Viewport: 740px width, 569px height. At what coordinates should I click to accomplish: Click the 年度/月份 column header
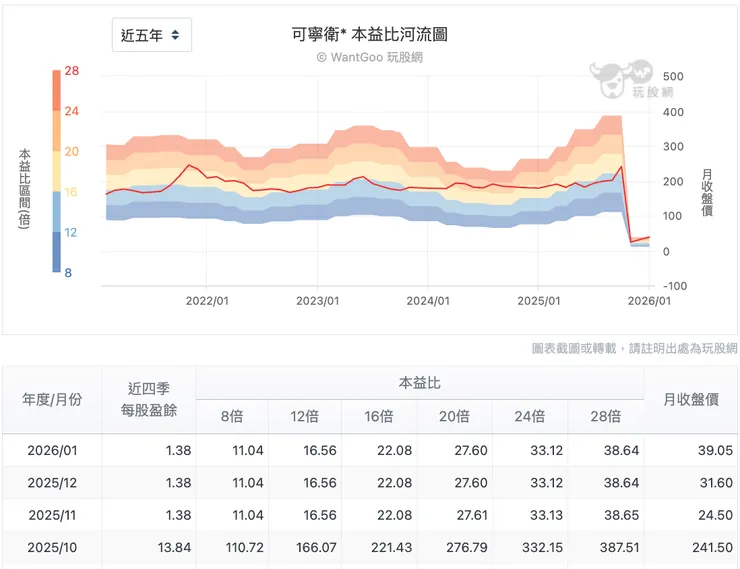[52, 400]
